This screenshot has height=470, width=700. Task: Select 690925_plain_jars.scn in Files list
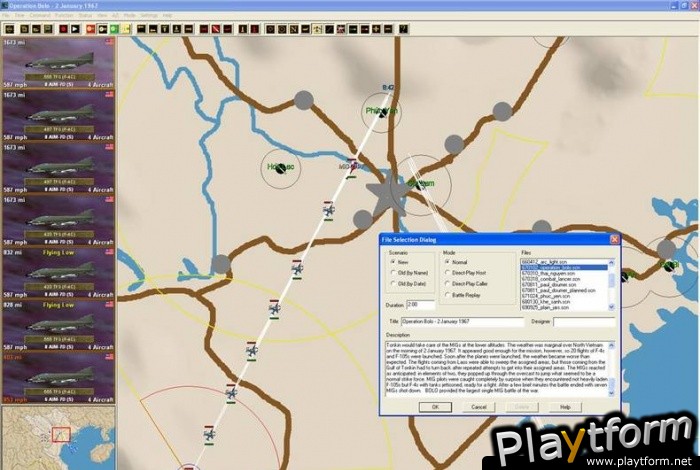564,308
